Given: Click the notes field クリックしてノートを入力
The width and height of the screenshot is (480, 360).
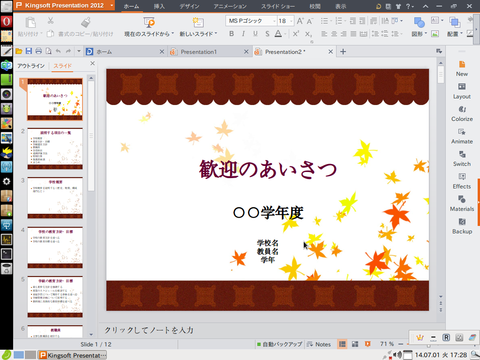Looking at the screenshot, I should (149, 330).
